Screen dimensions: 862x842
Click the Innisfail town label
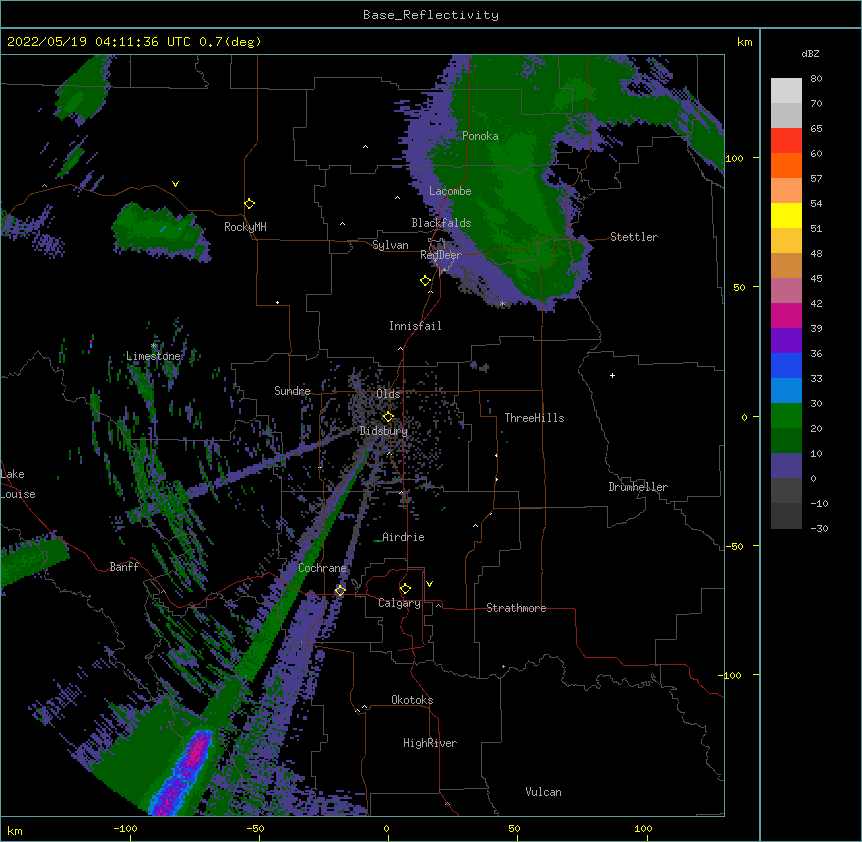[x=415, y=326]
